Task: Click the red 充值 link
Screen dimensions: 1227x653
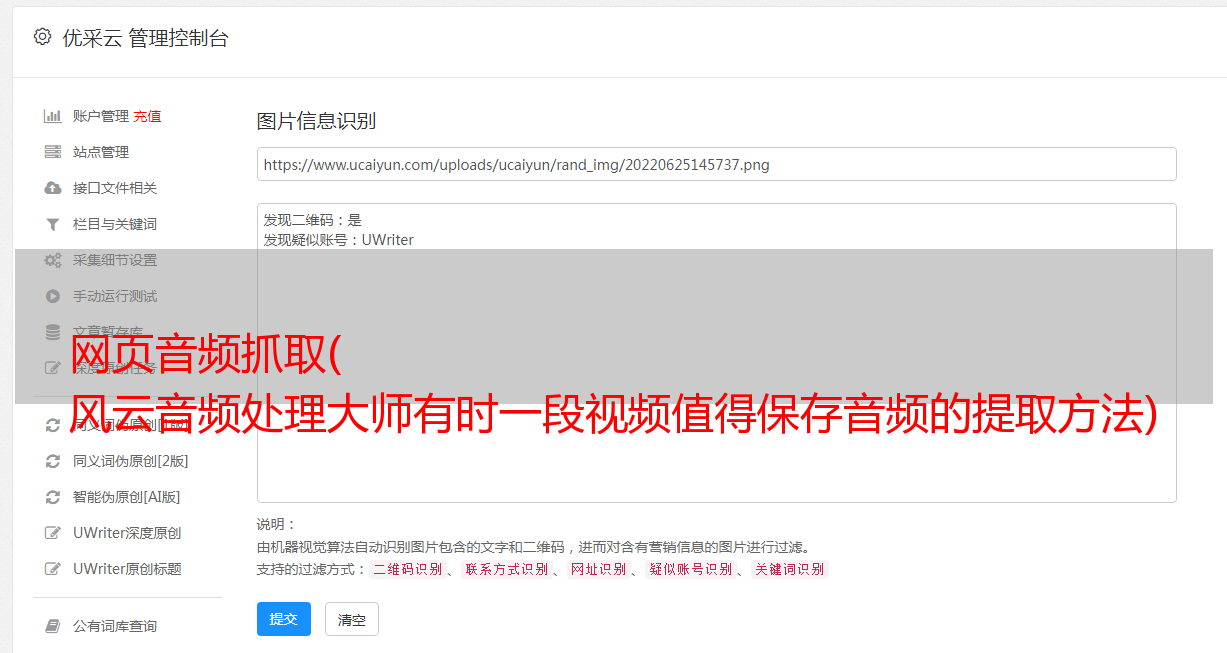Action: (x=147, y=116)
